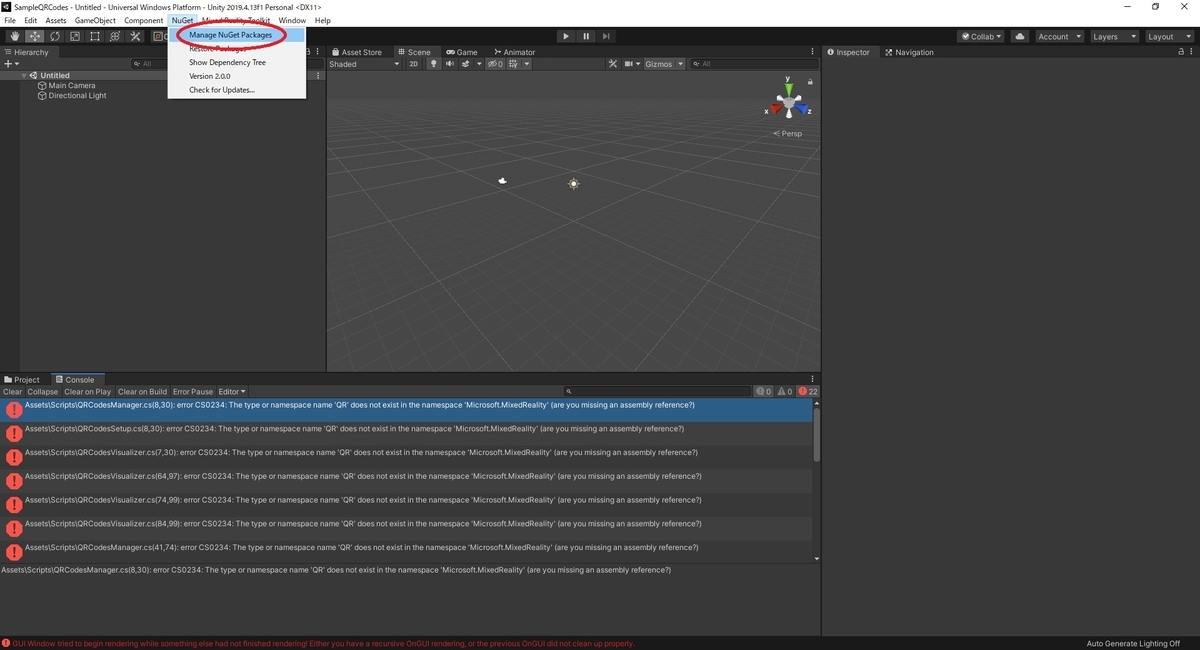Click the Play button

click(x=566, y=36)
